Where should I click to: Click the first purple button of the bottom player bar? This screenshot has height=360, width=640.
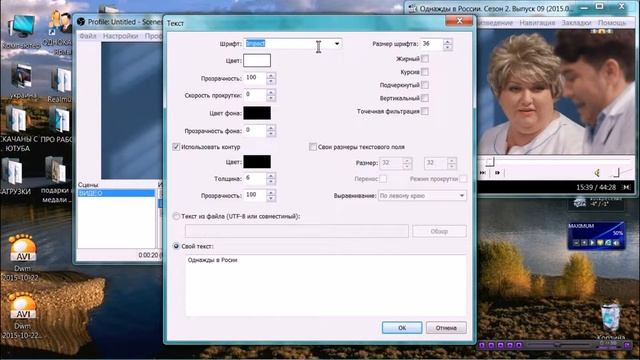482,345
